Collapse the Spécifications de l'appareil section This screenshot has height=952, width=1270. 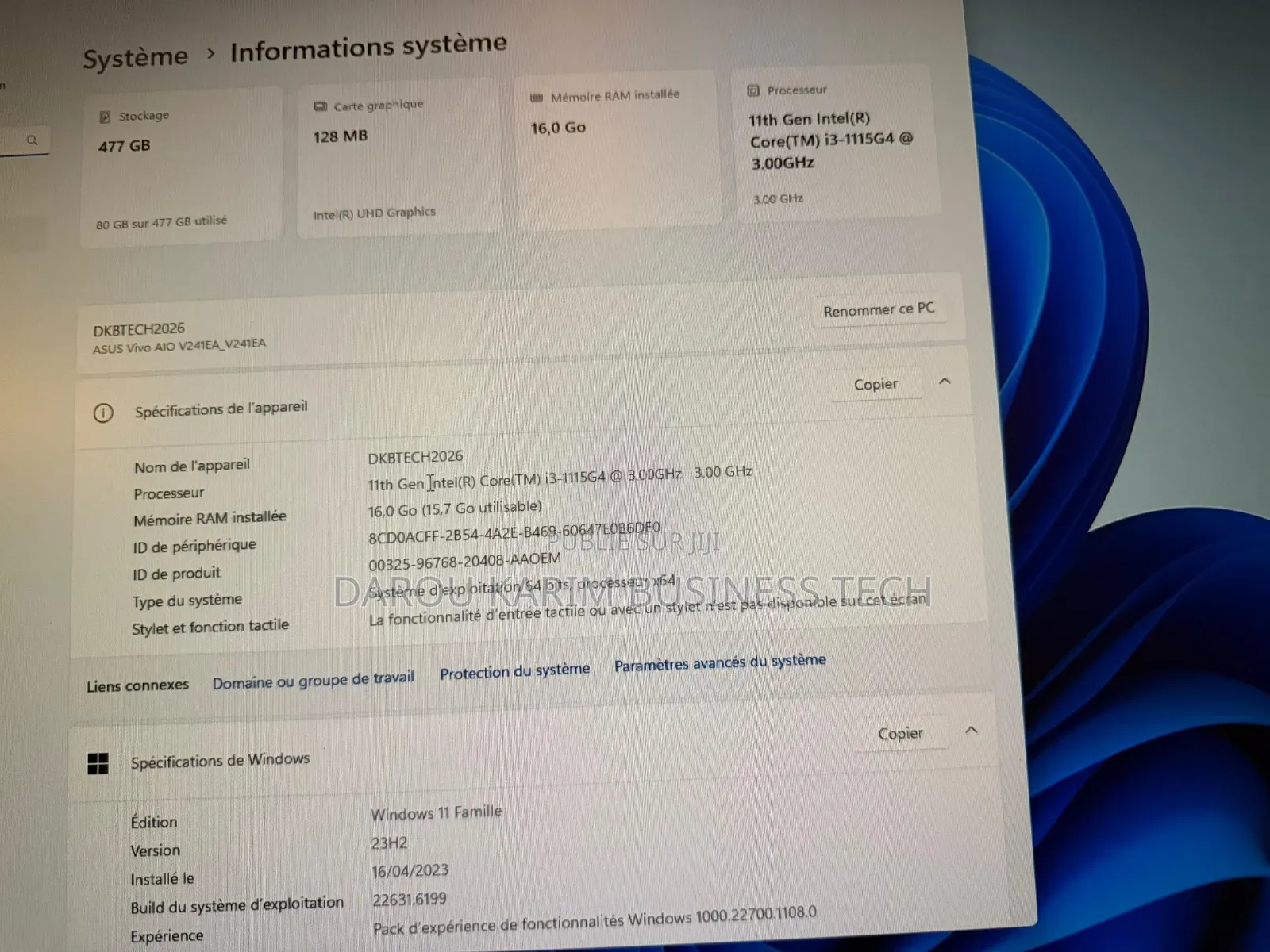pos(945,382)
